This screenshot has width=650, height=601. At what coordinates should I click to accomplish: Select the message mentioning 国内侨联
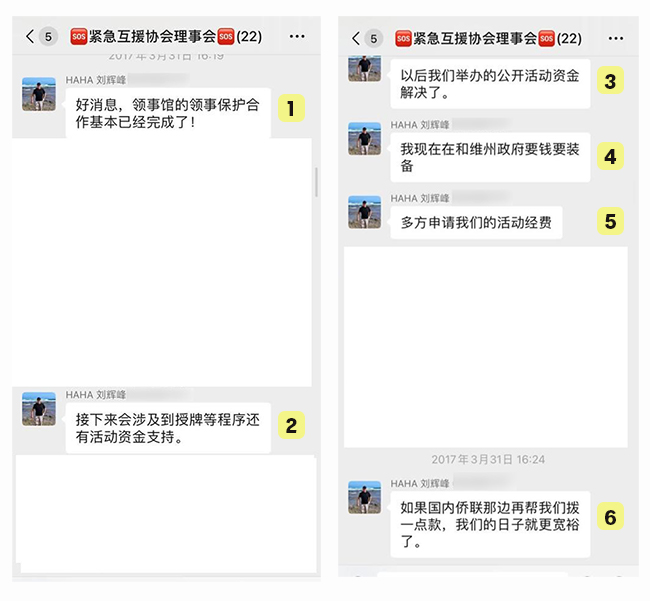tap(490, 524)
